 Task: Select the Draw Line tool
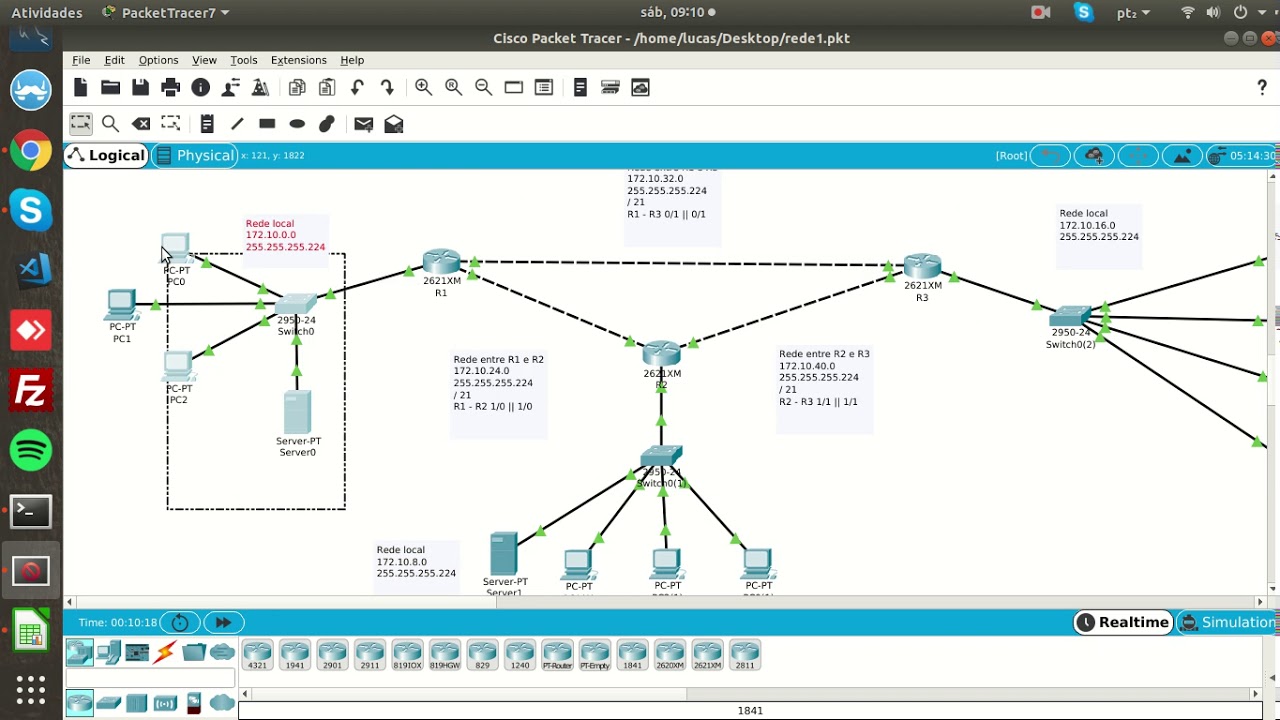[x=237, y=124]
